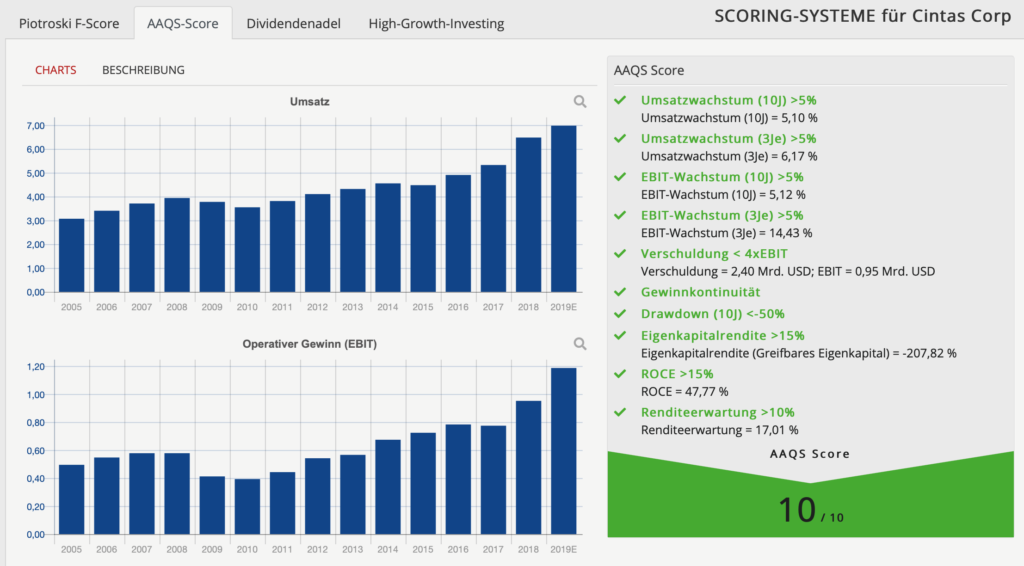Click the Umsatzwachstum (10J) >5% criterion
The height and width of the screenshot is (566, 1024).
[x=728, y=100]
